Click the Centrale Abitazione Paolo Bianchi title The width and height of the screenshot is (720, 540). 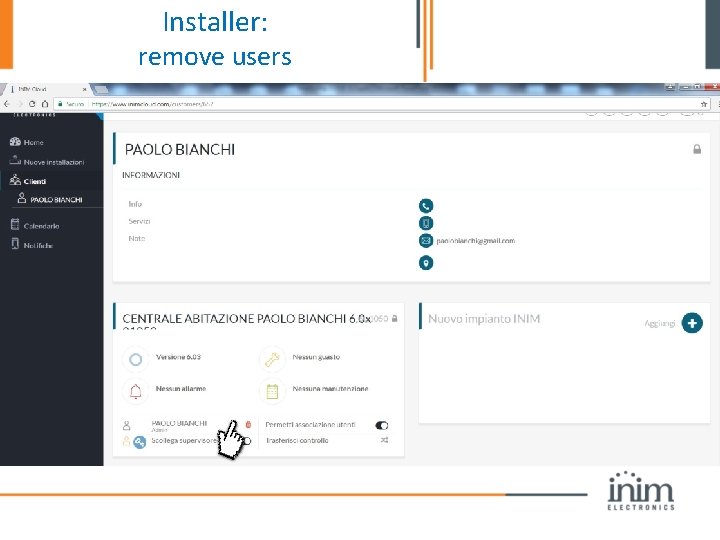tap(246, 318)
